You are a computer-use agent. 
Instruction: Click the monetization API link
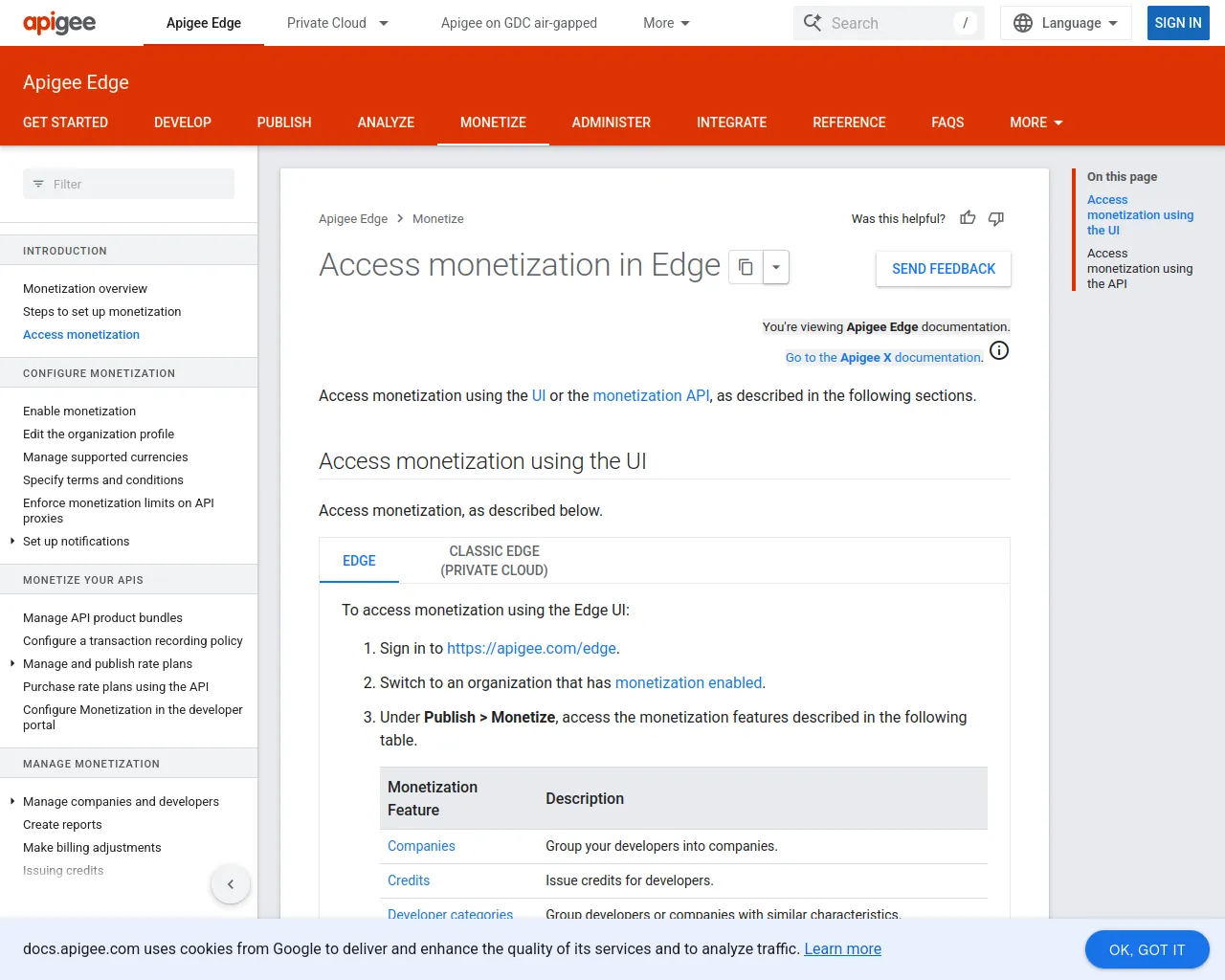point(651,395)
